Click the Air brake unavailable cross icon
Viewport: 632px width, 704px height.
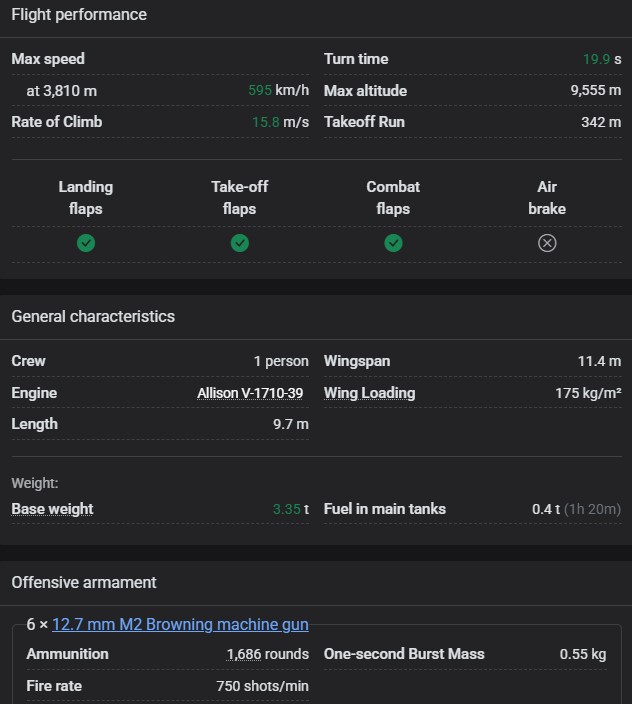(547, 243)
